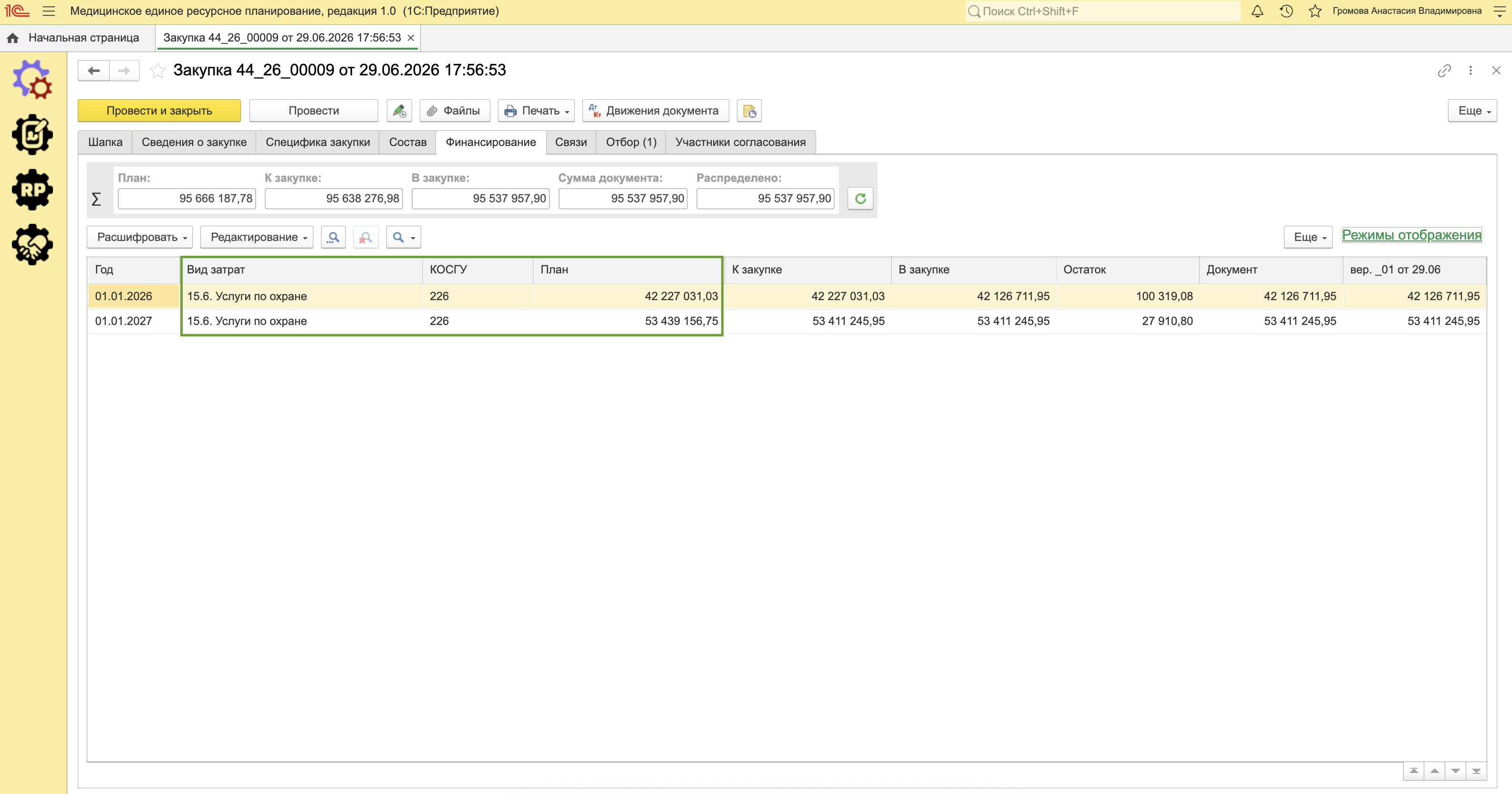Open the notifications bell icon
The height and width of the screenshot is (794, 1512).
(1257, 11)
